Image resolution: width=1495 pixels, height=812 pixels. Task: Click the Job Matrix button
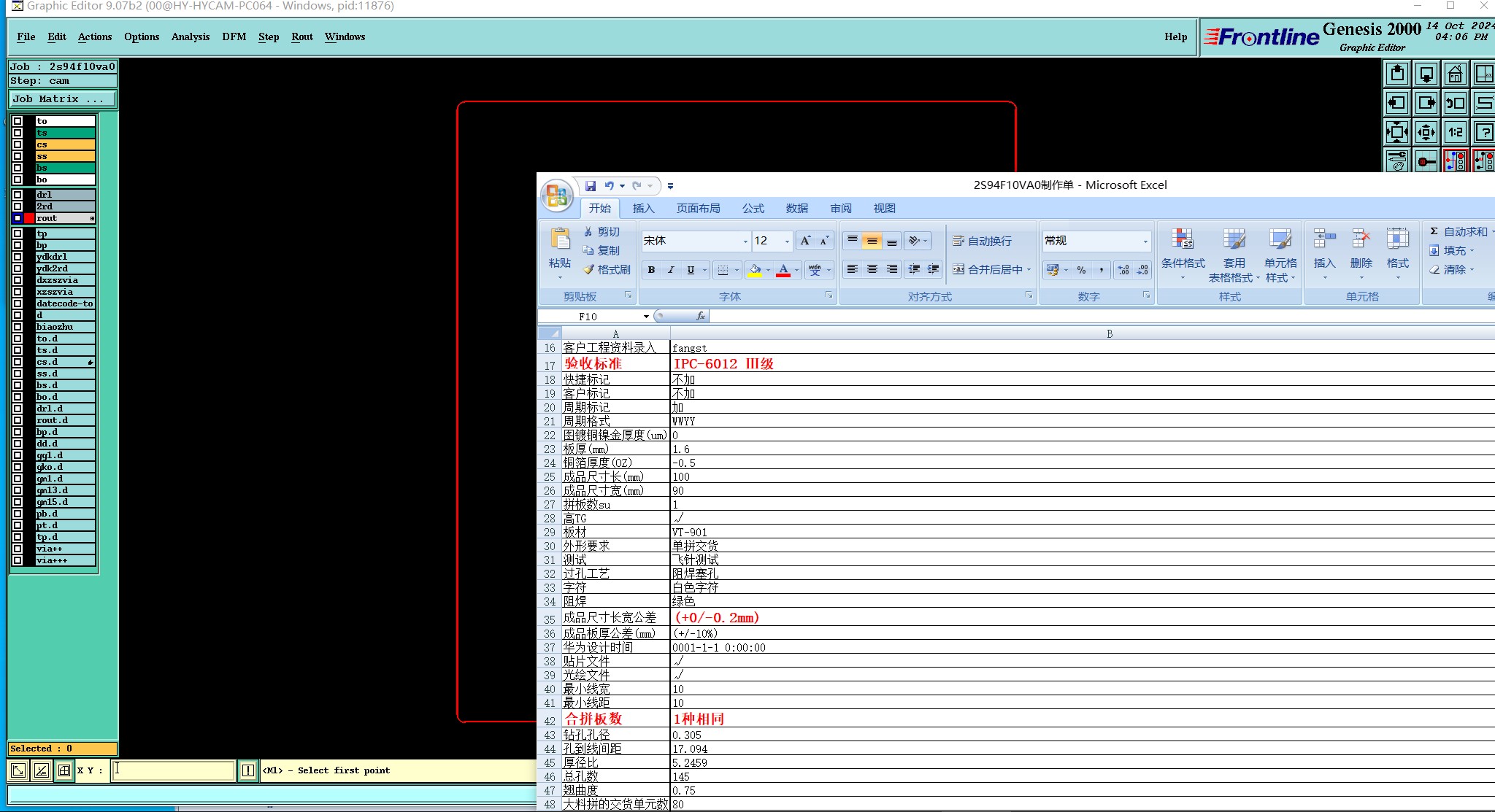61,99
